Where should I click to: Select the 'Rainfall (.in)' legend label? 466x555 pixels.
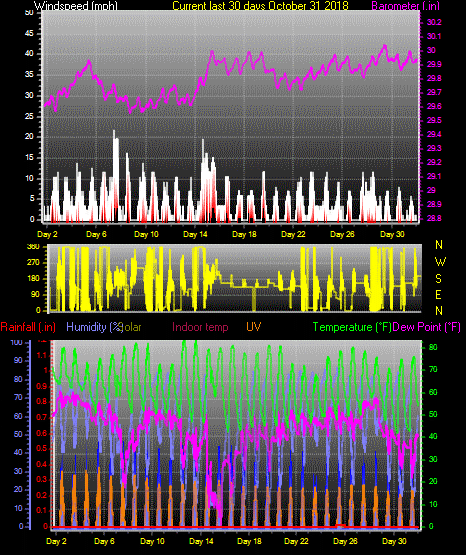point(28,327)
